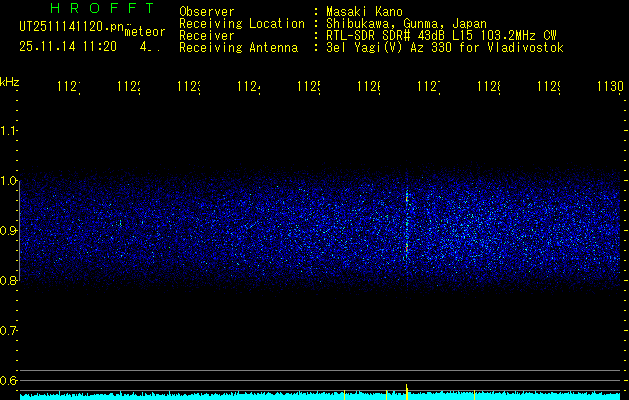
Task: Click the 1.1 kHz frequency tick label
Action: (x=9, y=131)
